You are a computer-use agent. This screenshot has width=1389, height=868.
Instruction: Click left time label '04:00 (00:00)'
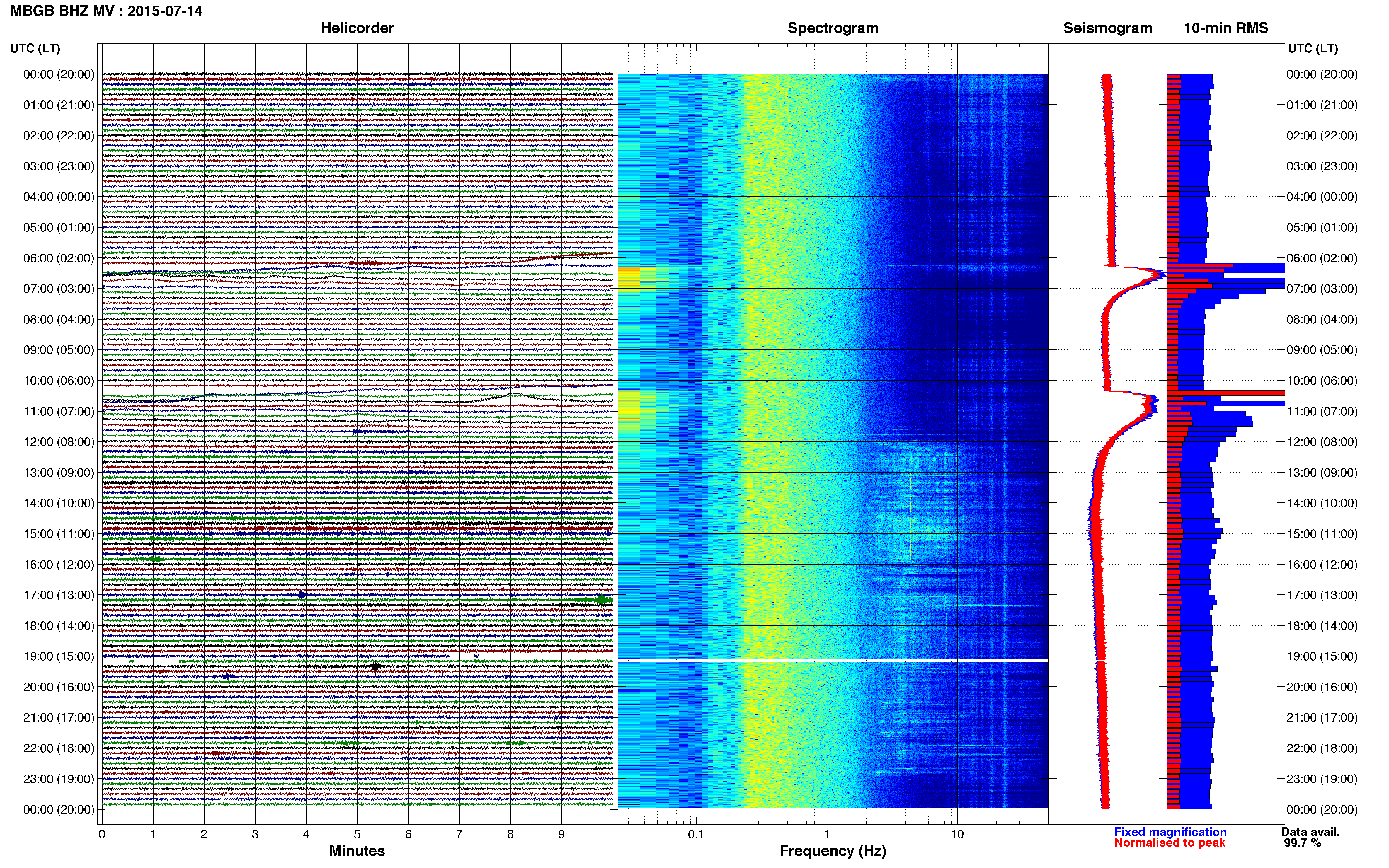click(59, 197)
